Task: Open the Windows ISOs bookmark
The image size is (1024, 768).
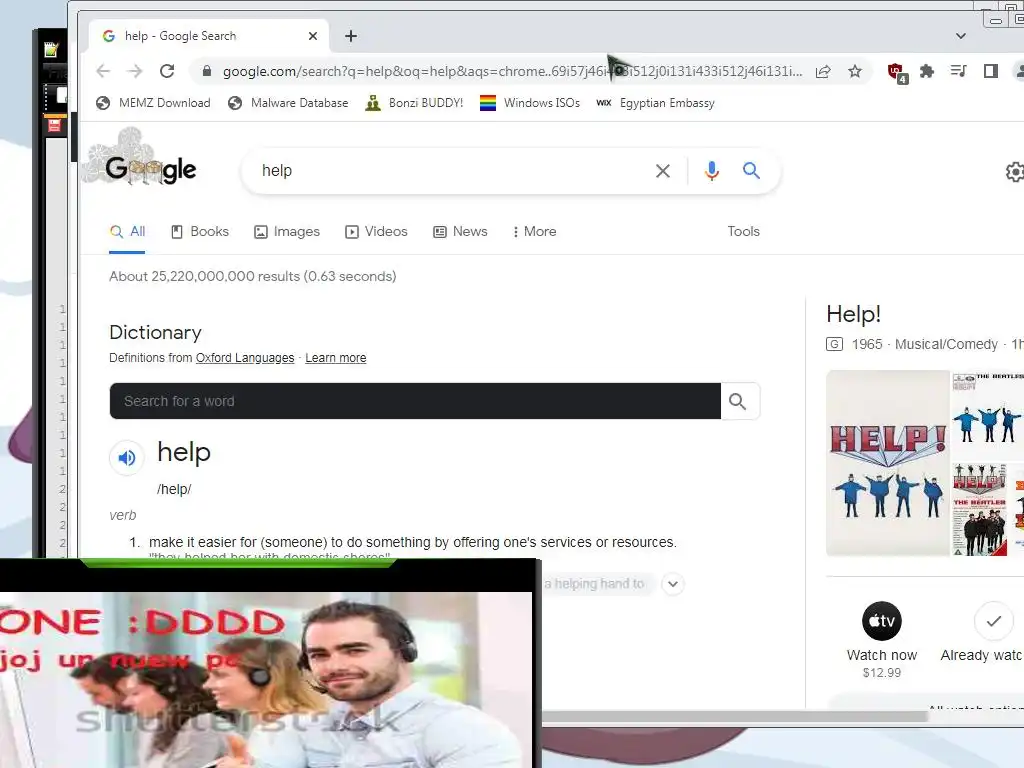Action: pos(530,103)
